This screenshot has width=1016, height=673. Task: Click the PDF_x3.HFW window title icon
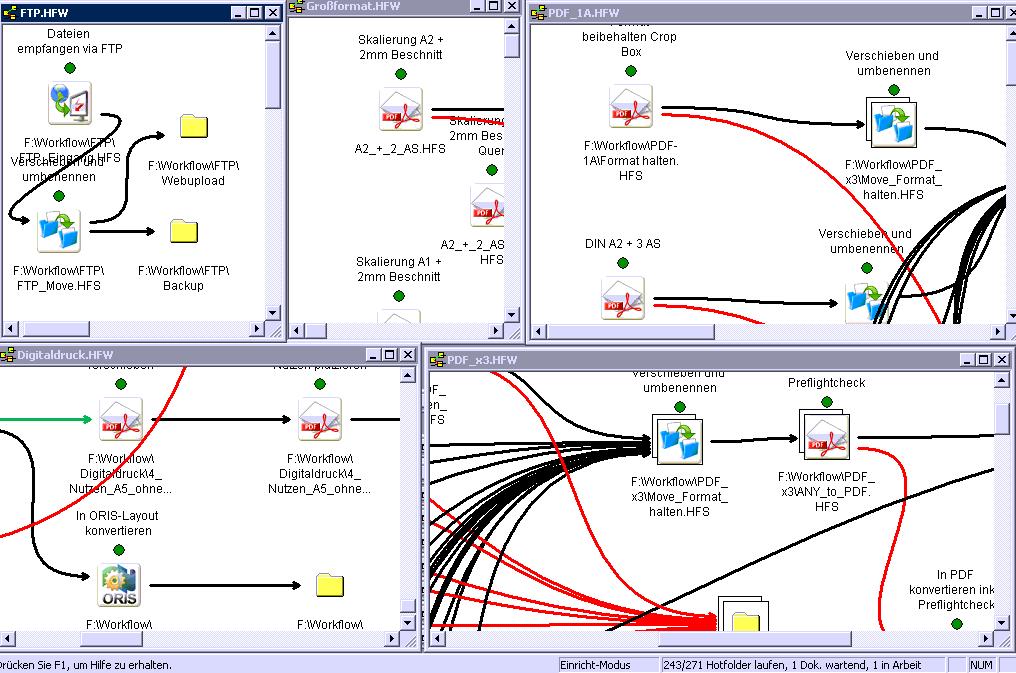click(x=437, y=359)
